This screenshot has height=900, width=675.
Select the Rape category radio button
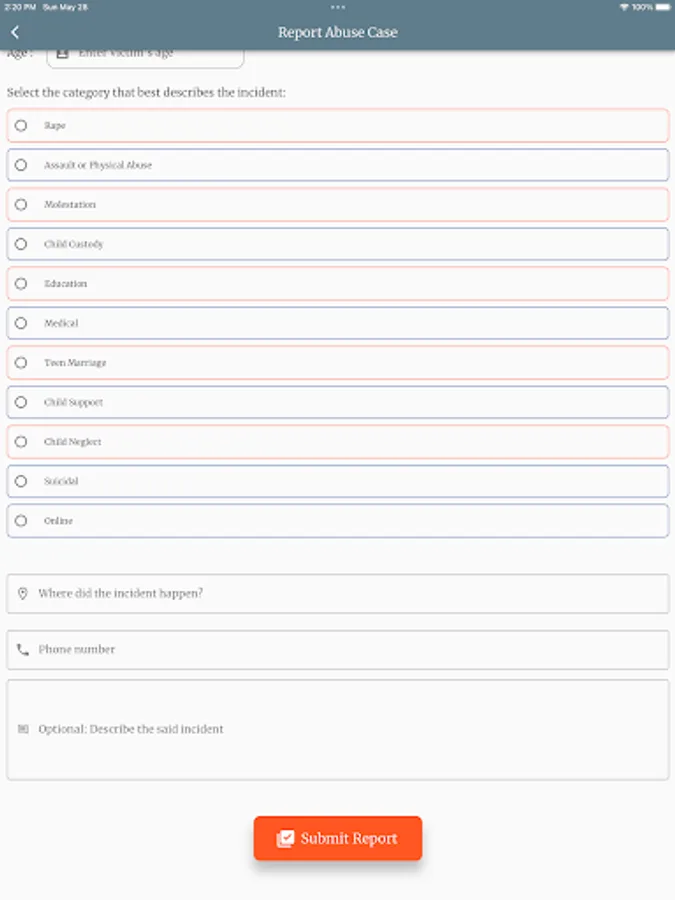tap(21, 126)
